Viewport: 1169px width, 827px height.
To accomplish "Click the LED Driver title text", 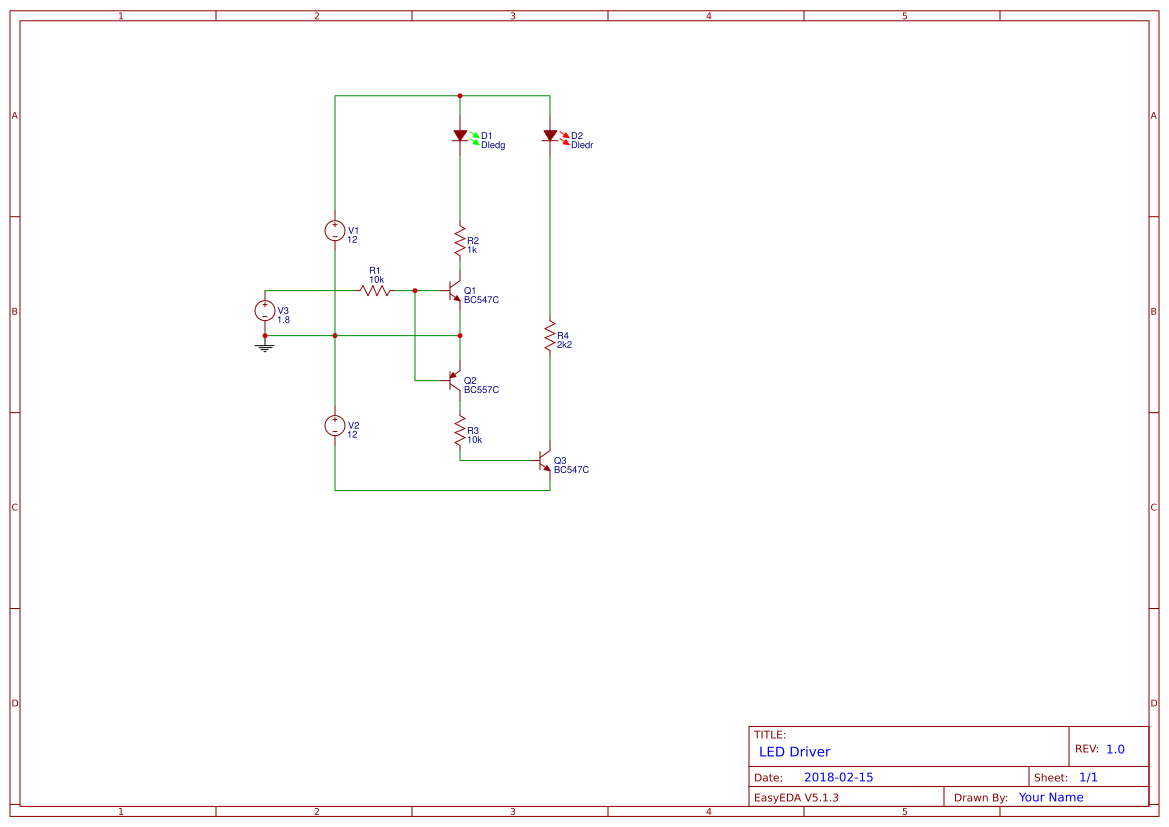I will [793, 752].
